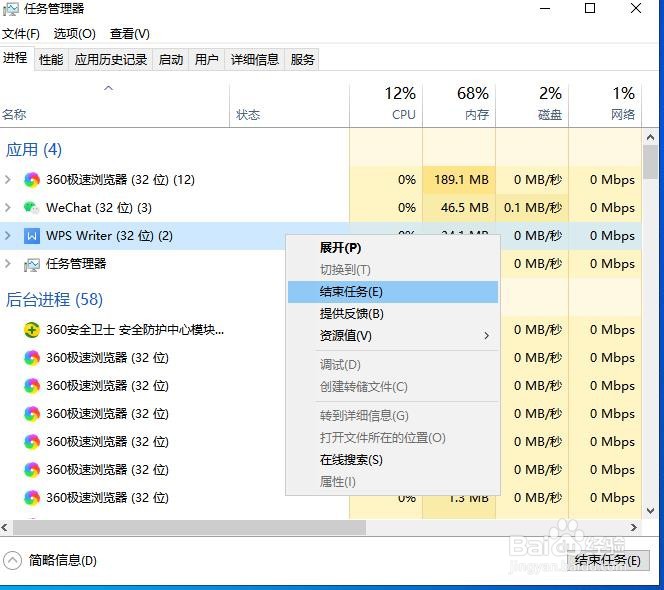
Task: Expand the 任务管理器 app row
Action: 8,263
